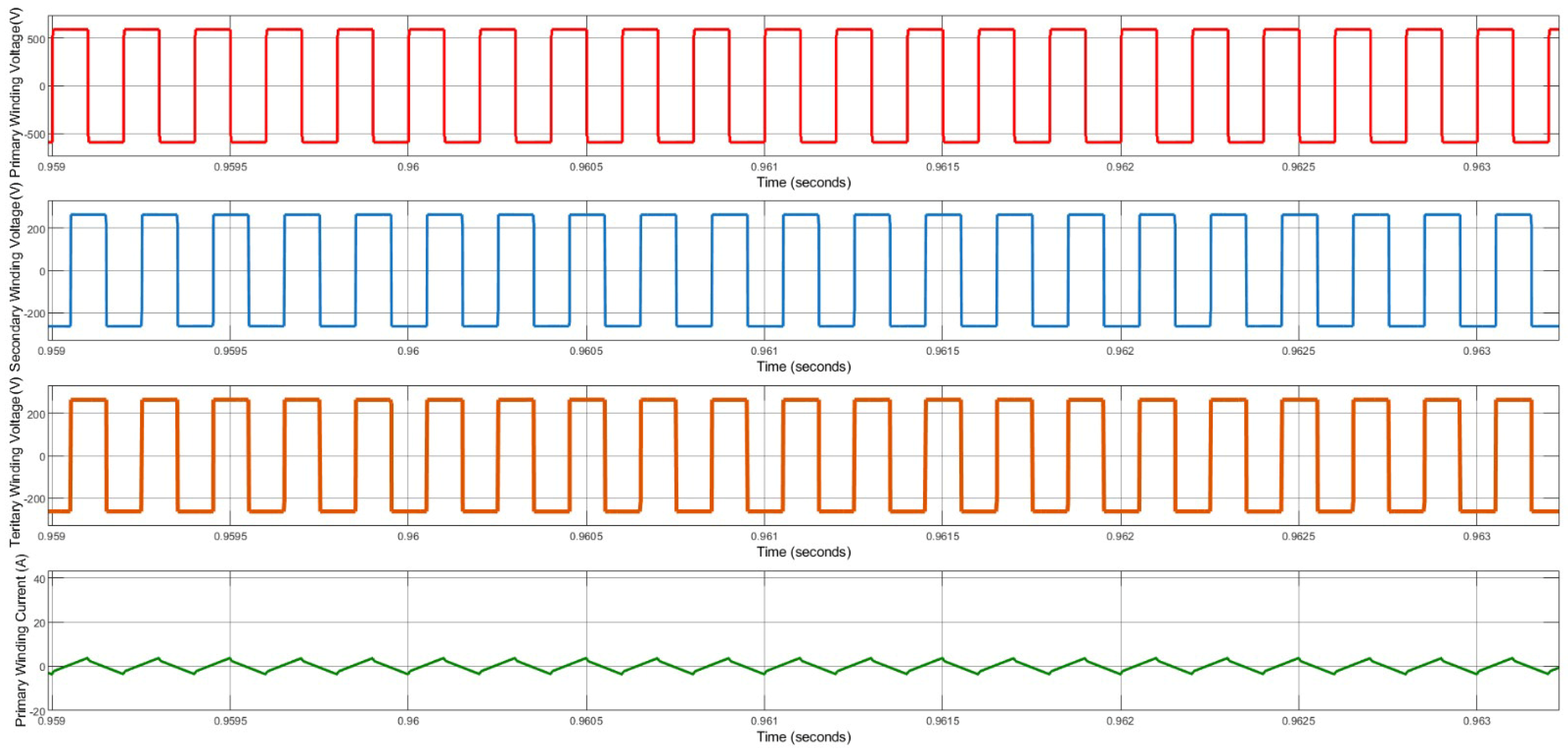
Task: Click 'Time (seconds)' under the tertiary voltage plot
Action: tap(804, 551)
